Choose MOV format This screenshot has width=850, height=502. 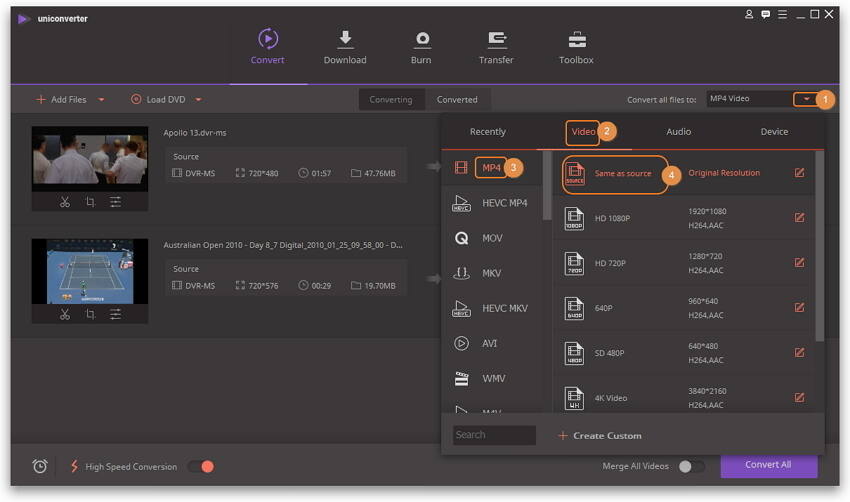click(492, 238)
